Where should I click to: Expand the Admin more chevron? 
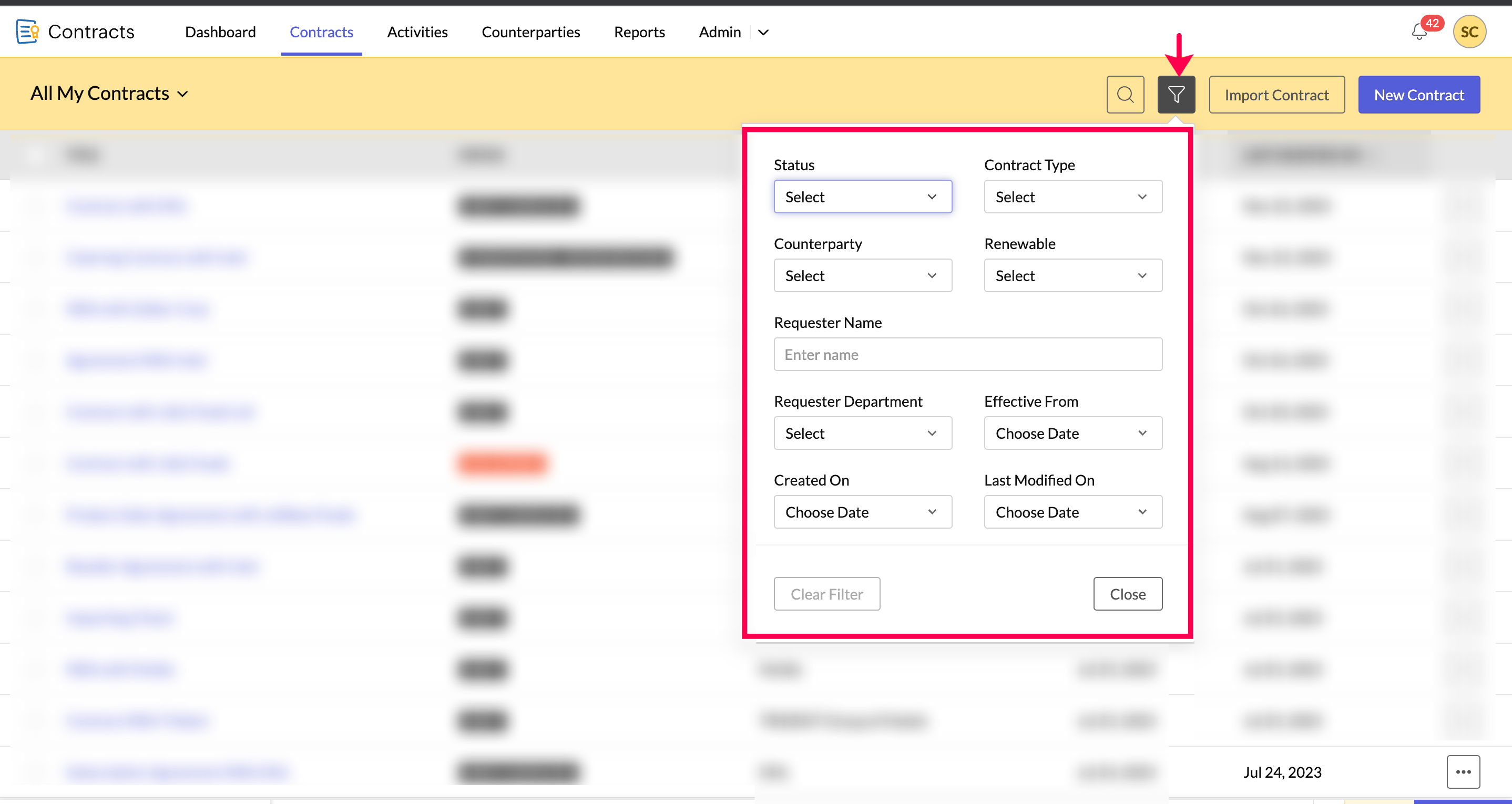click(x=763, y=32)
